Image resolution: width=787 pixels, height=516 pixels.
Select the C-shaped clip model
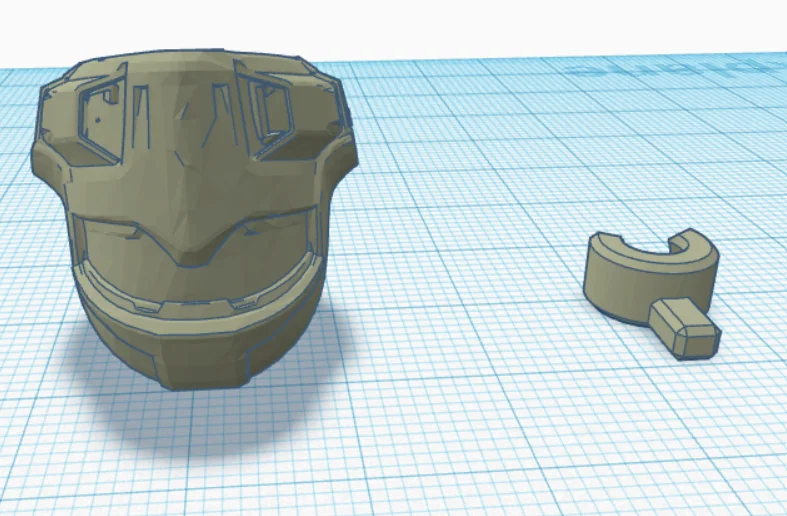point(652,294)
